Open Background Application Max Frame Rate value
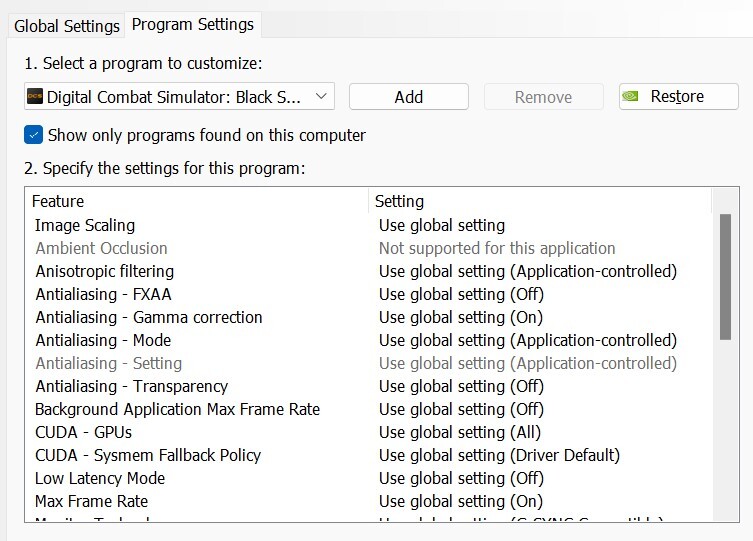This screenshot has width=753, height=541. (x=461, y=409)
